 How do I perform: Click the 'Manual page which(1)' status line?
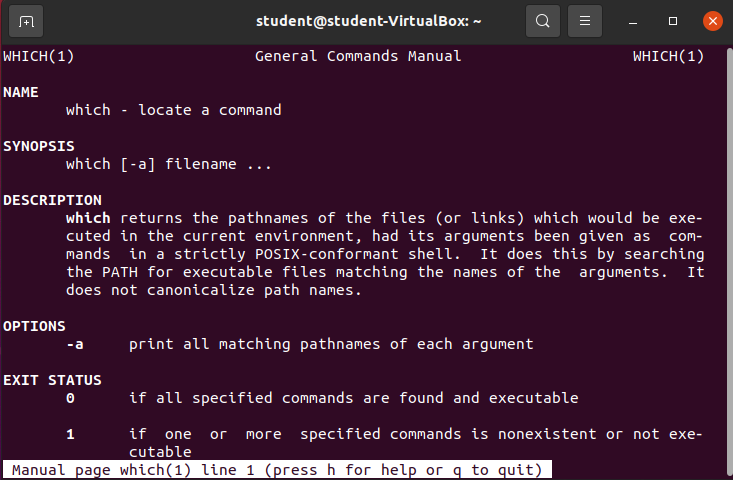(276, 470)
